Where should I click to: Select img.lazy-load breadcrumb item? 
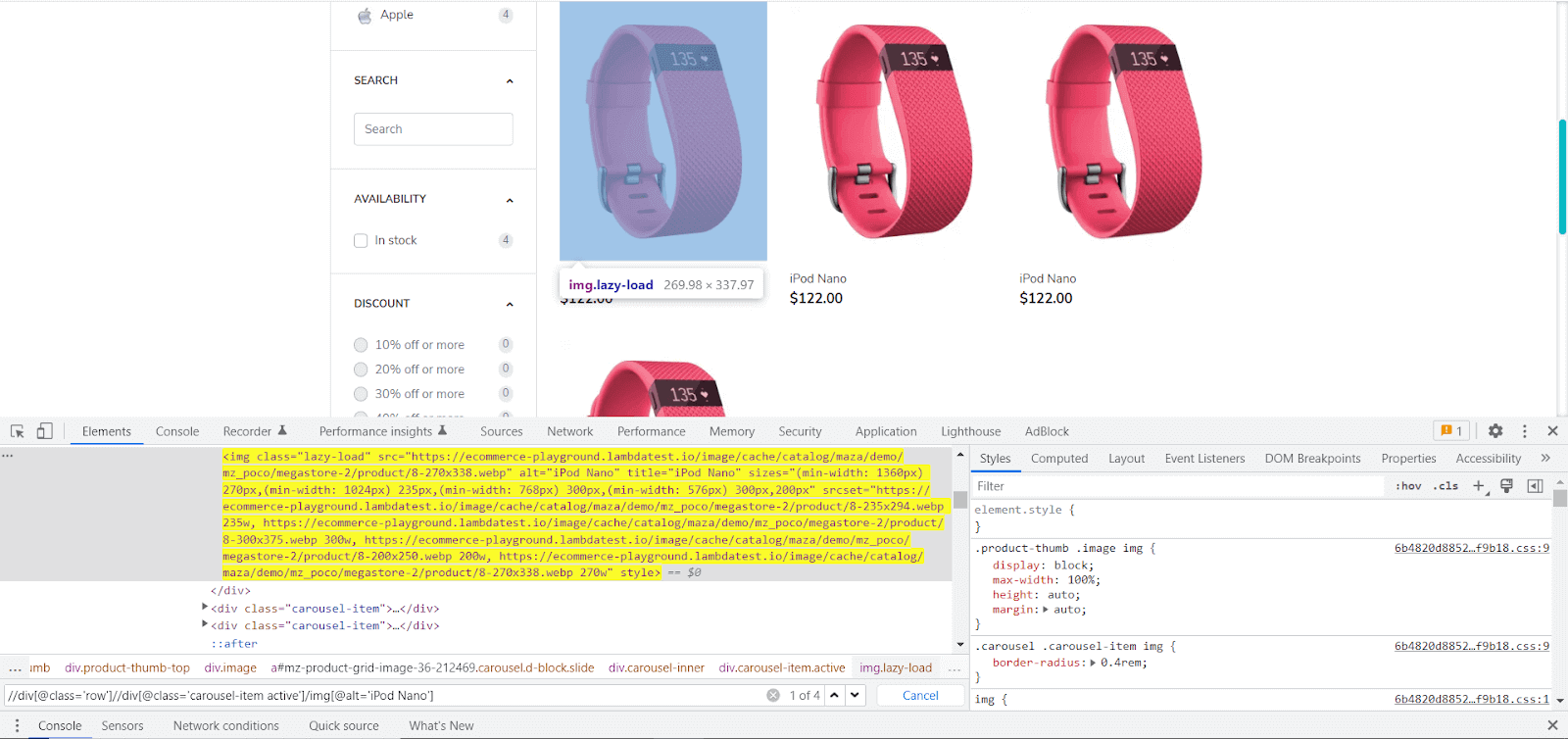point(896,668)
